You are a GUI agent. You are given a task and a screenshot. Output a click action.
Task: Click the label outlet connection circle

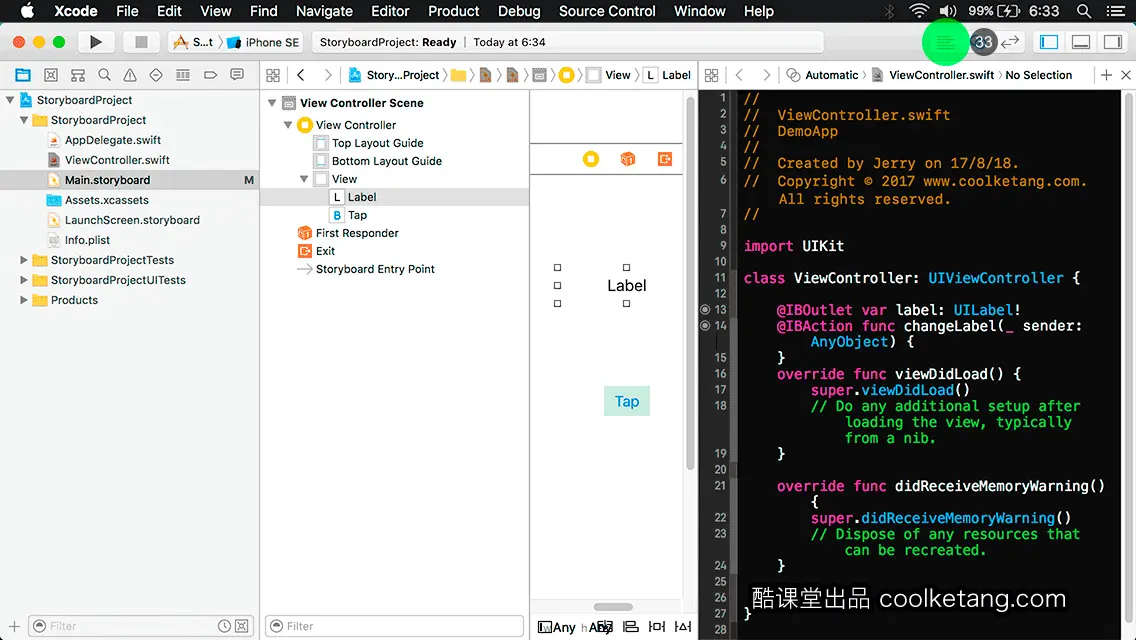pos(705,309)
